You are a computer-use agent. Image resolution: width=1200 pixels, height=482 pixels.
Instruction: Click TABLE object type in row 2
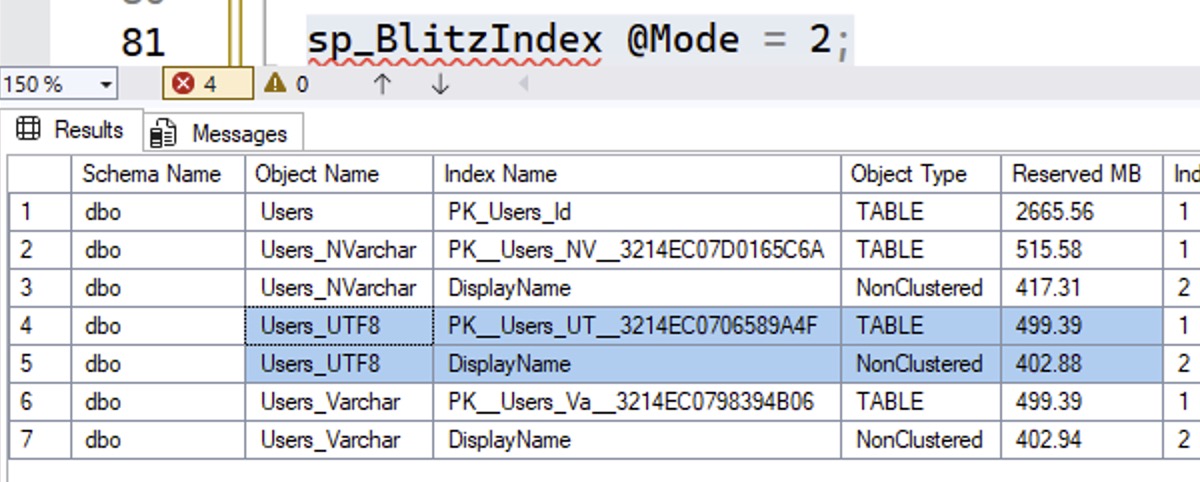click(x=921, y=250)
